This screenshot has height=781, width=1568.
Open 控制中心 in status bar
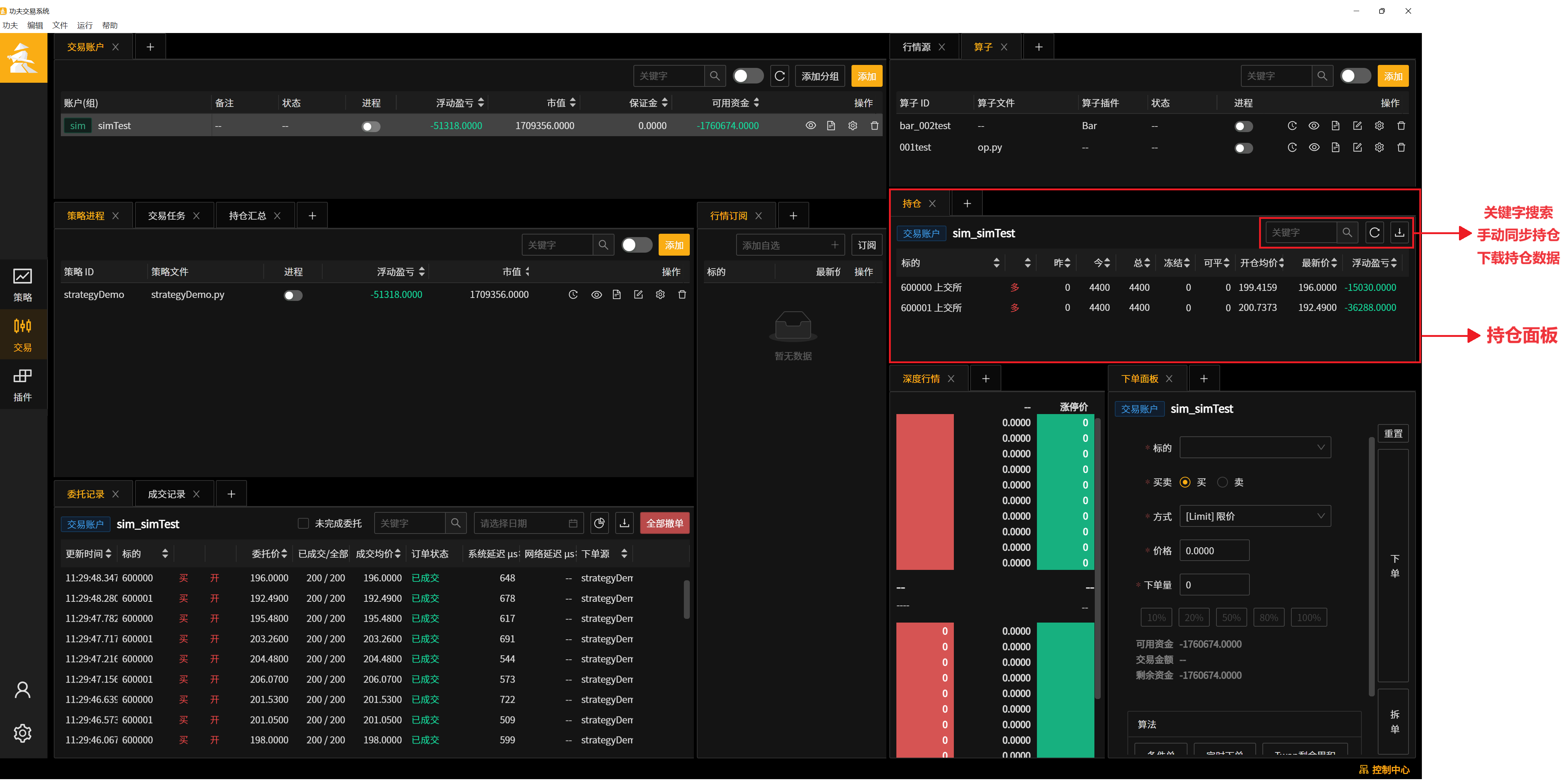1384,771
